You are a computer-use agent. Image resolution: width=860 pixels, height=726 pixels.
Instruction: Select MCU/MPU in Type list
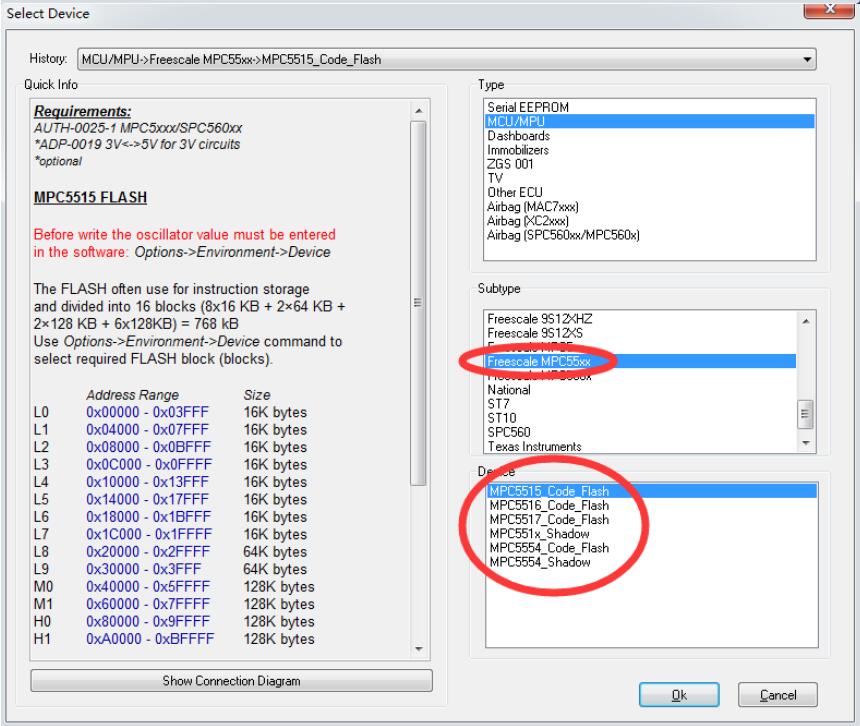point(649,121)
